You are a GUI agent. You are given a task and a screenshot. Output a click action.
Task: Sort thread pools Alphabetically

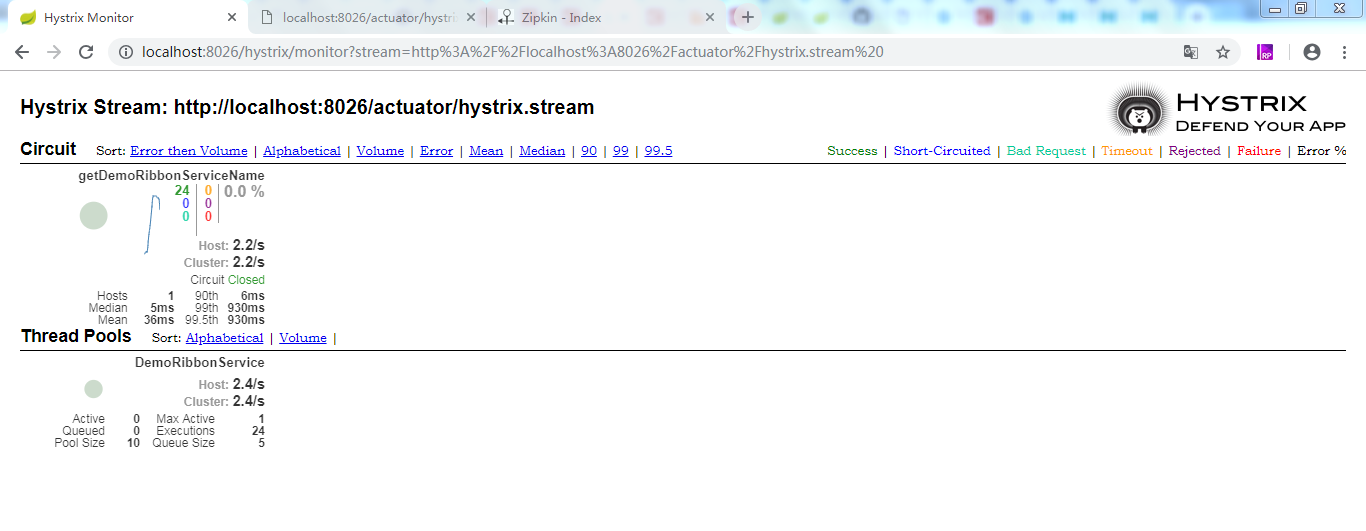coord(224,338)
